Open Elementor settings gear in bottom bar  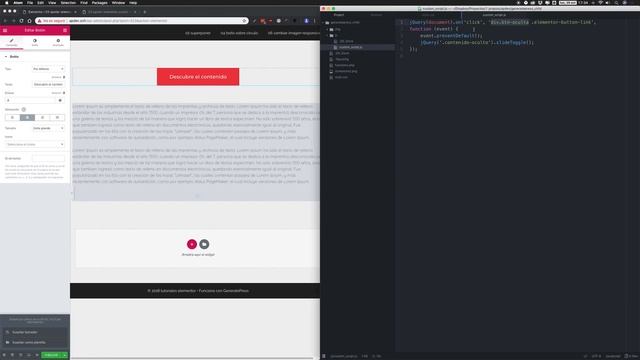4,355
